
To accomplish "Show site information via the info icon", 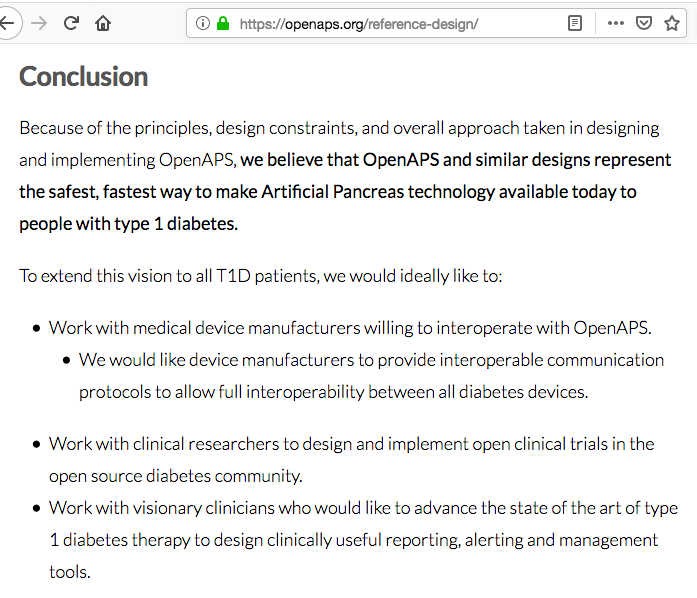I will click(203, 23).
